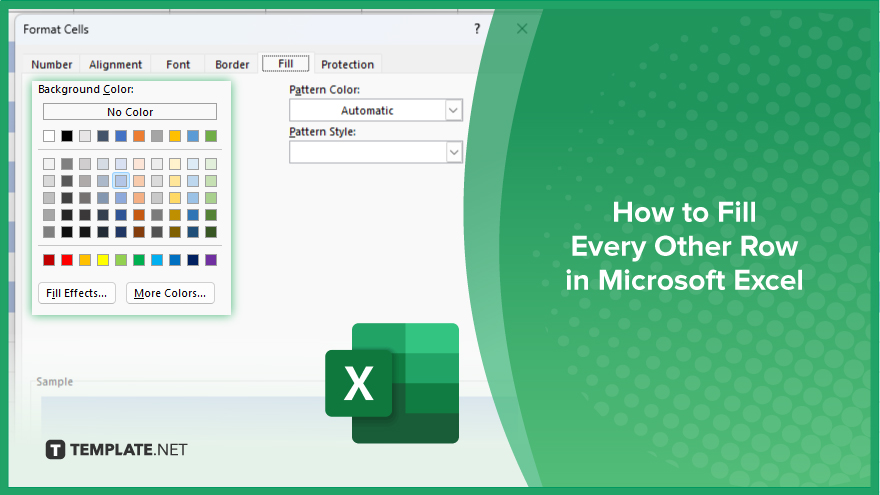880x495 pixels.
Task: Pick the dark navy standard color
Action: (192, 260)
